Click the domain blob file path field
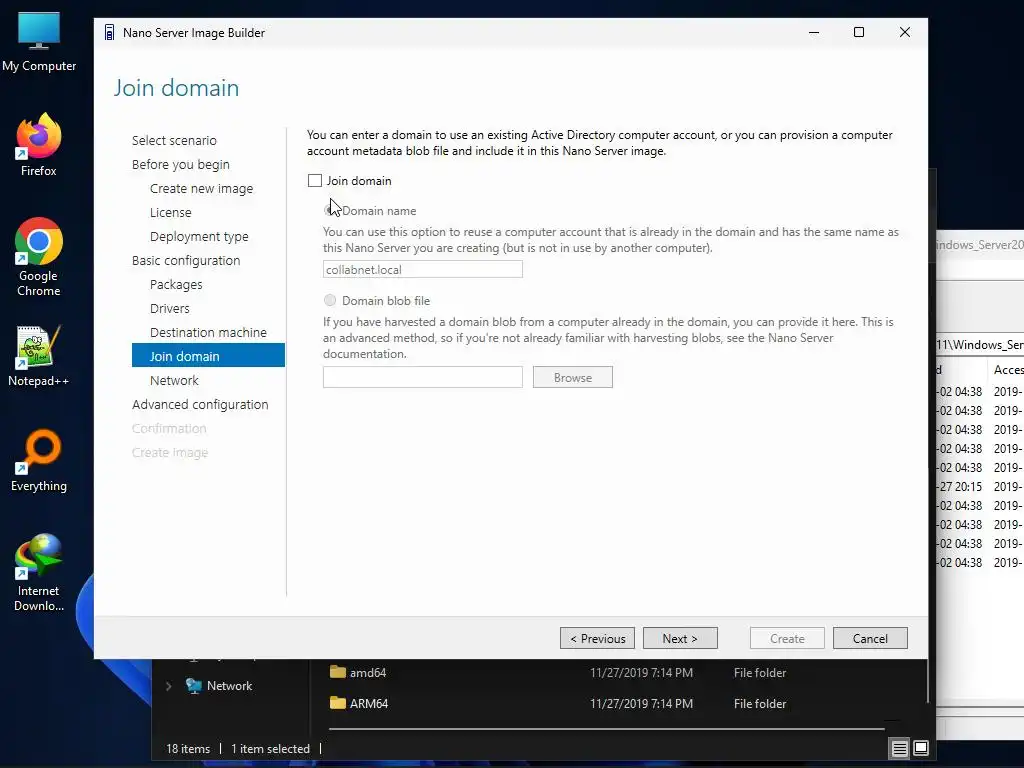The image size is (1024, 768). (423, 377)
